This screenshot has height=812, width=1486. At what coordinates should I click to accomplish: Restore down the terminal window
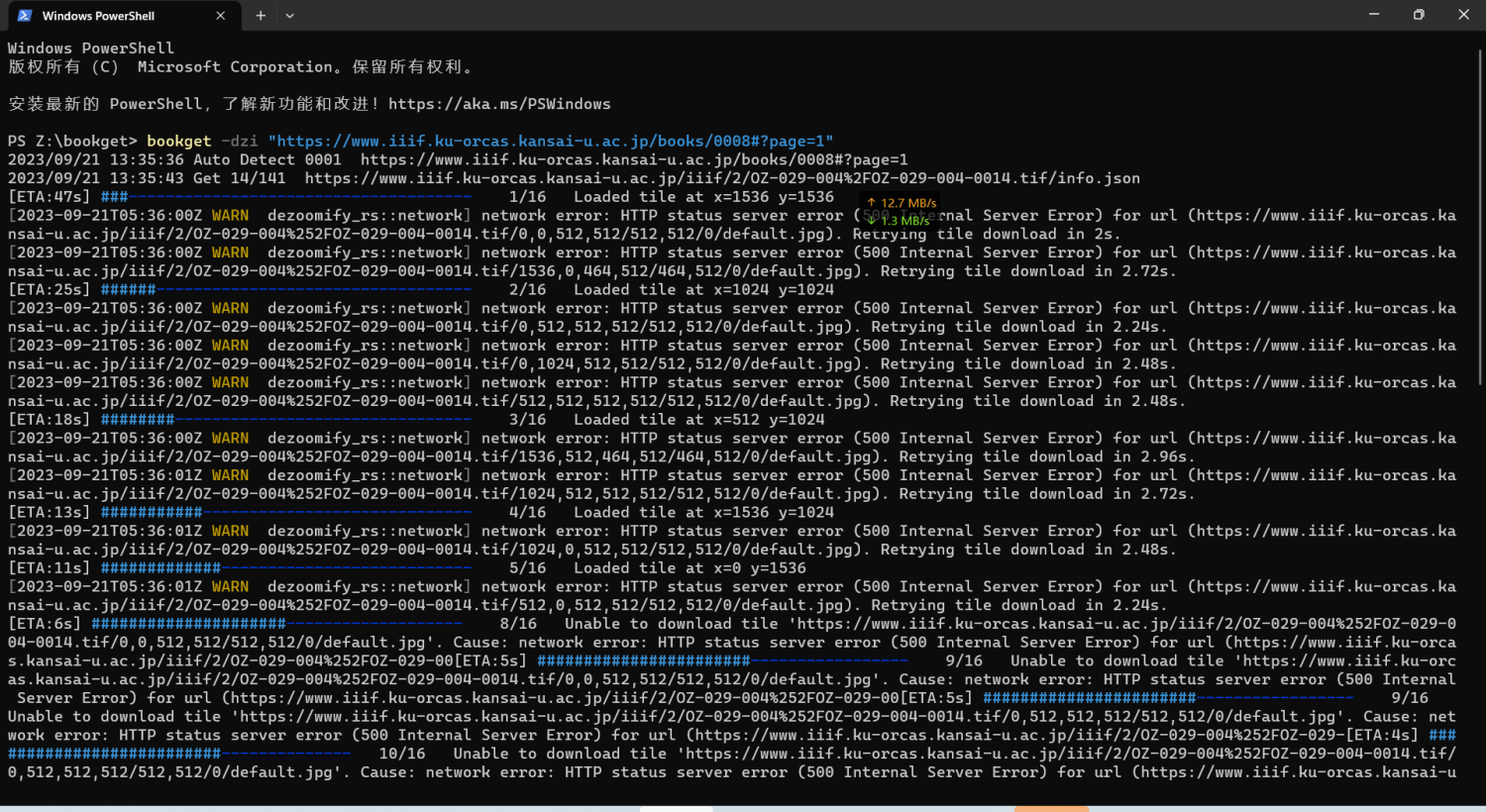coord(1419,15)
